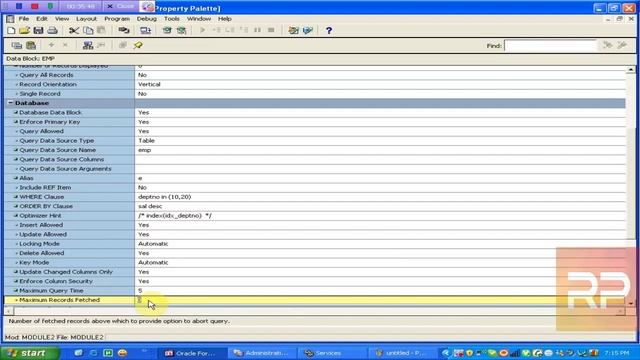The height and width of the screenshot is (360, 640).
Task: Select the Query All Records property row
Action: (x=315, y=75)
